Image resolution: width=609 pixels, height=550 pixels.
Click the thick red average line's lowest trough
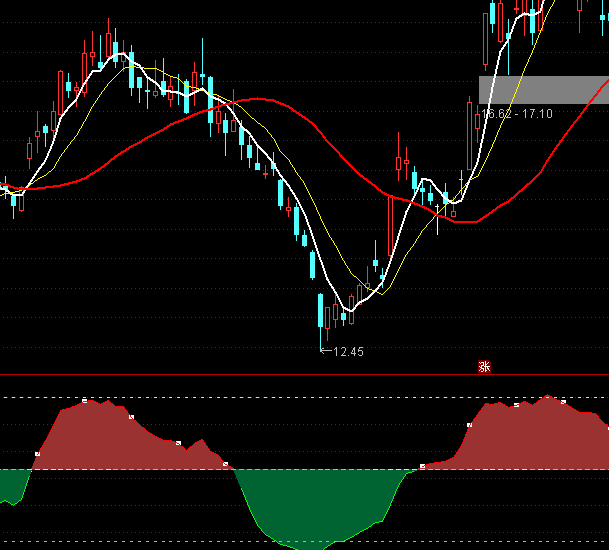[462, 222]
